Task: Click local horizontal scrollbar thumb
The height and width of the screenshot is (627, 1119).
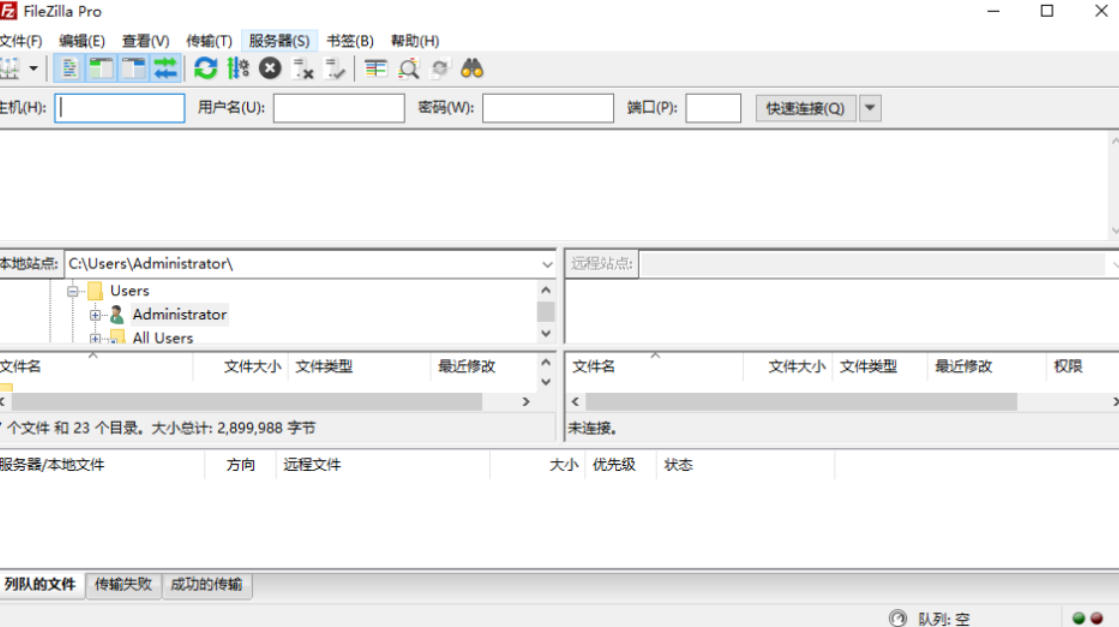Action: [x=247, y=402]
